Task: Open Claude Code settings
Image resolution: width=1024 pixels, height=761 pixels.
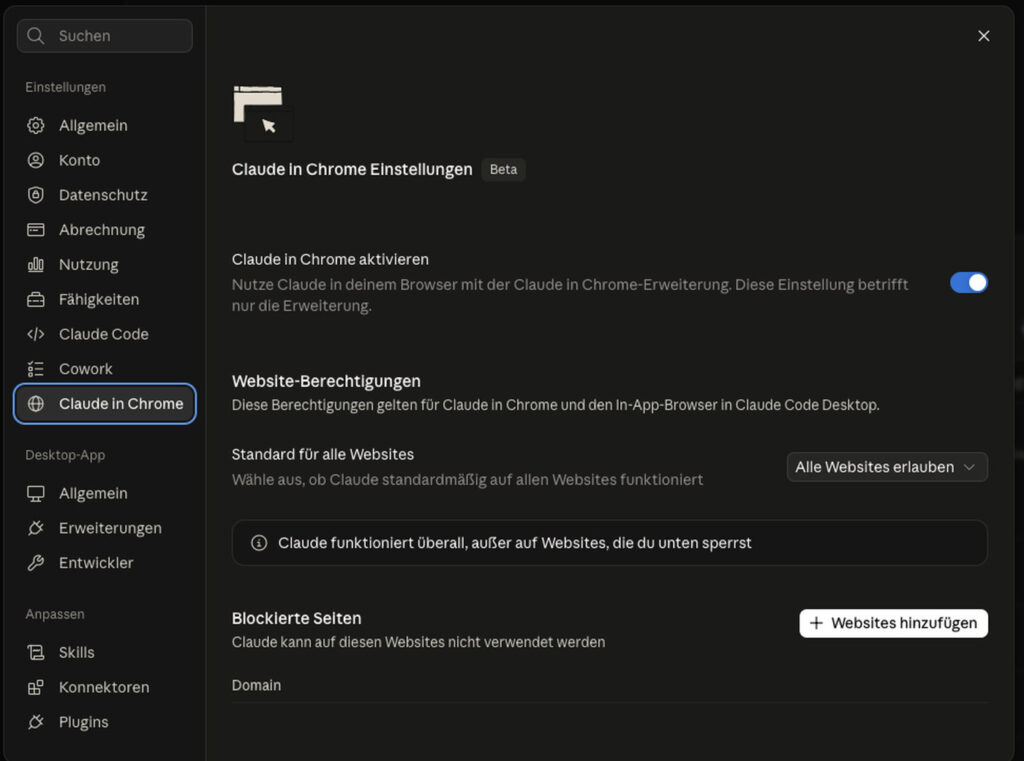Action: [x=104, y=334]
